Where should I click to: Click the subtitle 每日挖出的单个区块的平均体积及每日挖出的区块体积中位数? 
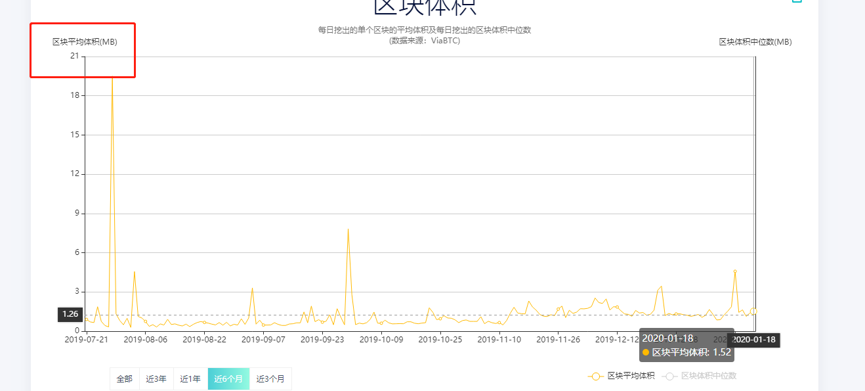click(x=425, y=30)
